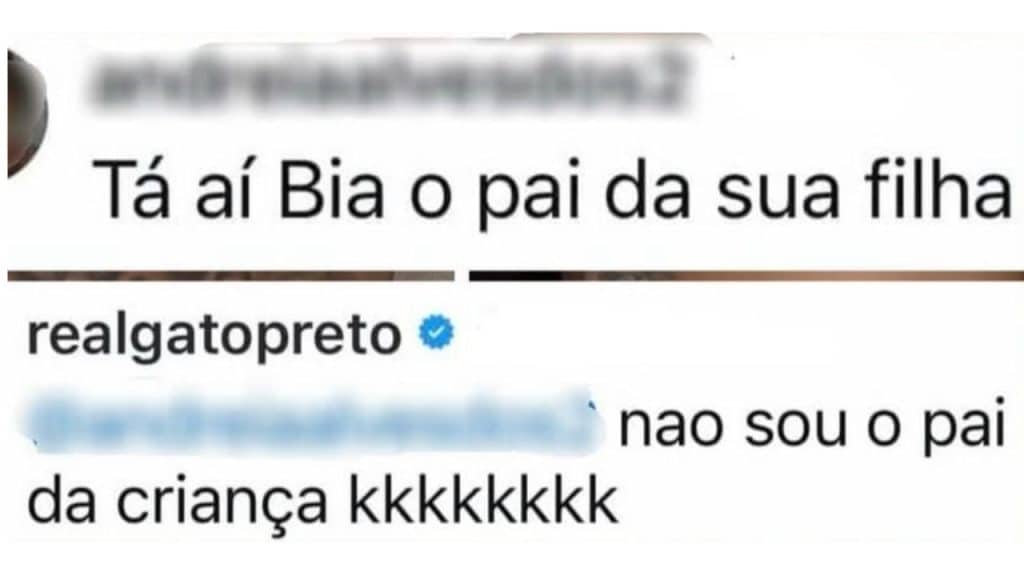Click the word "Bia" in the top comment

330,193
